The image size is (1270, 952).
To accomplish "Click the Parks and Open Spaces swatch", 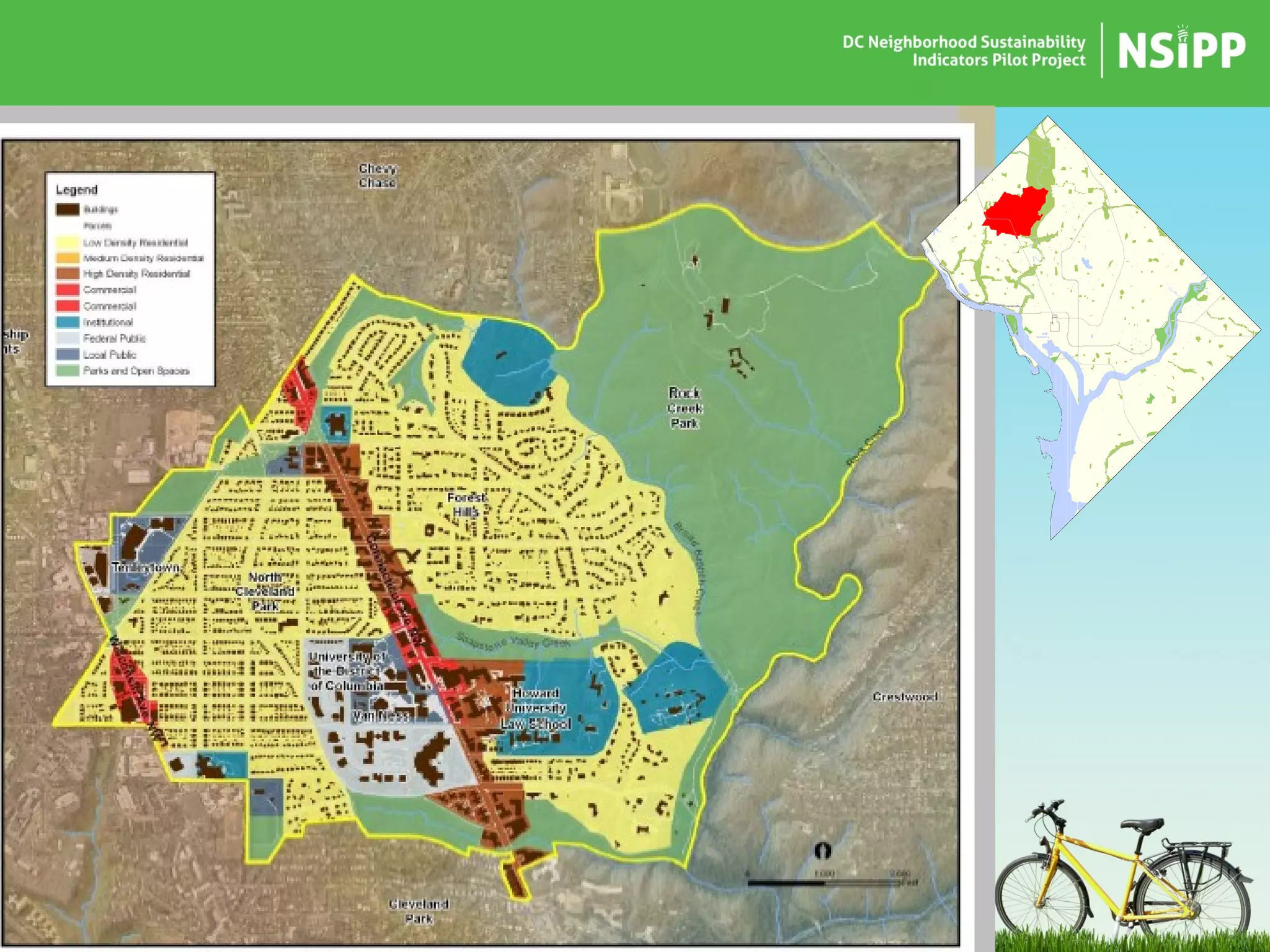I will click(x=68, y=371).
